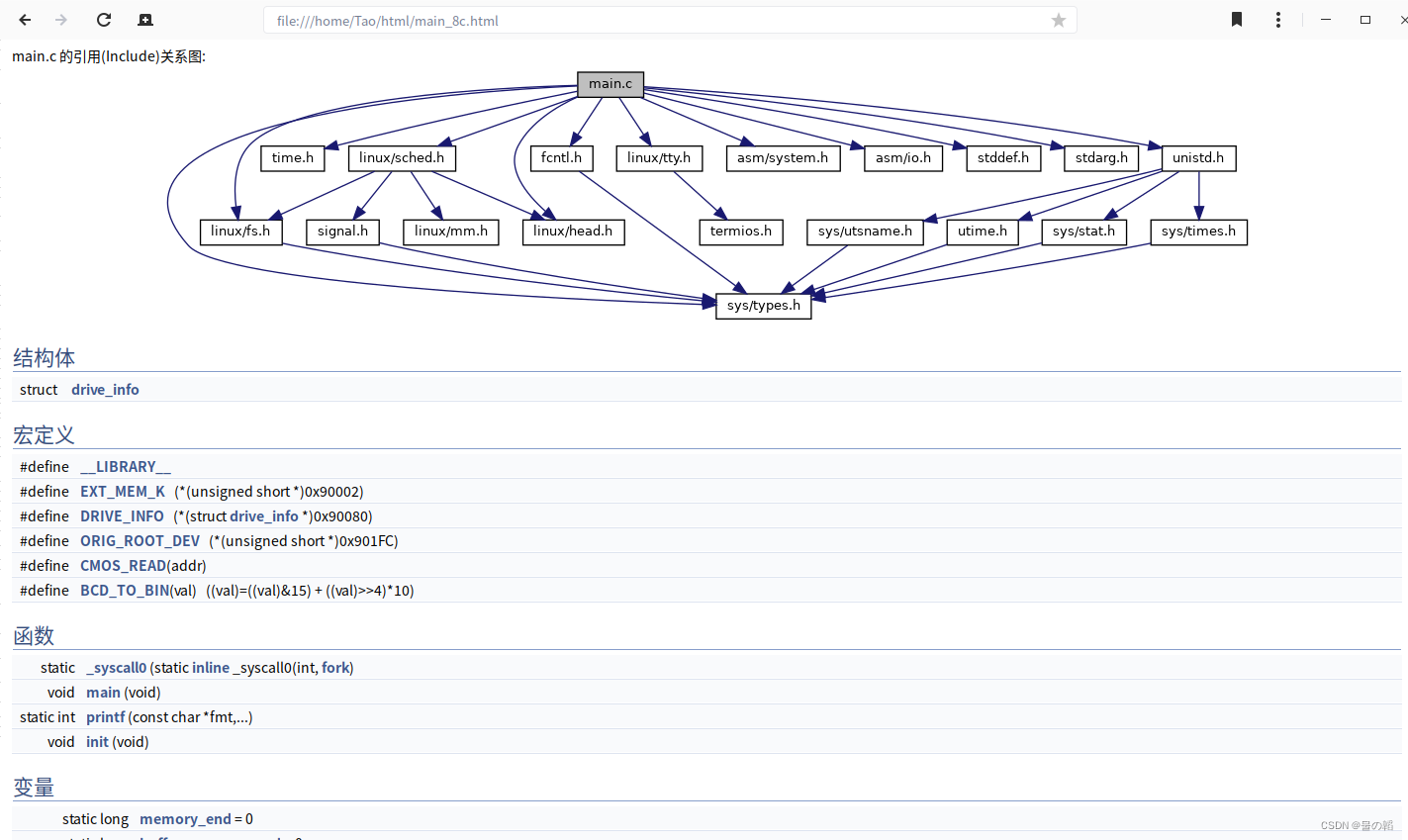Click the include graph caption text
This screenshot has height=840, width=1408.
(109, 56)
